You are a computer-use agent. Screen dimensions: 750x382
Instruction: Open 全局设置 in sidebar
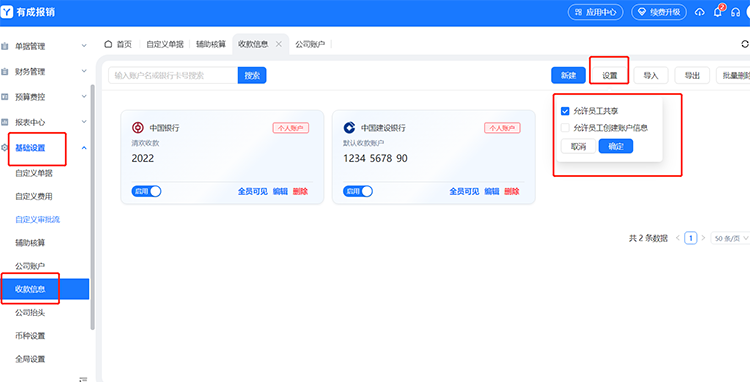(30, 359)
